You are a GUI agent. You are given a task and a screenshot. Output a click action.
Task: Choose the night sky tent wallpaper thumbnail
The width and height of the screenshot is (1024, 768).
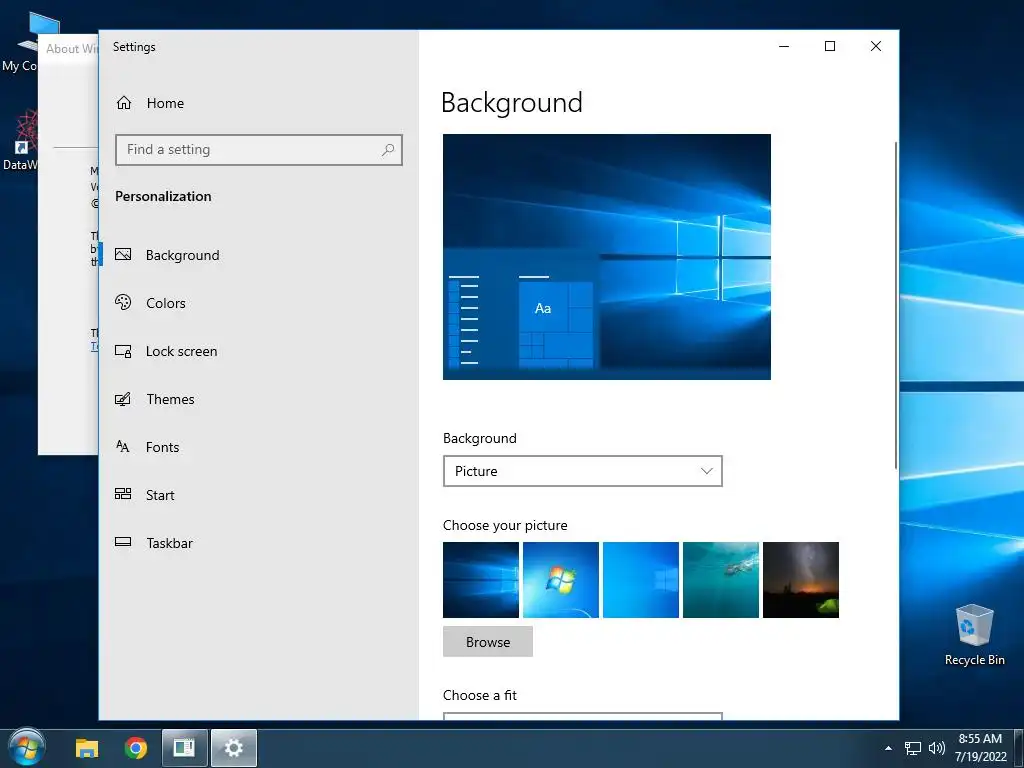click(801, 580)
